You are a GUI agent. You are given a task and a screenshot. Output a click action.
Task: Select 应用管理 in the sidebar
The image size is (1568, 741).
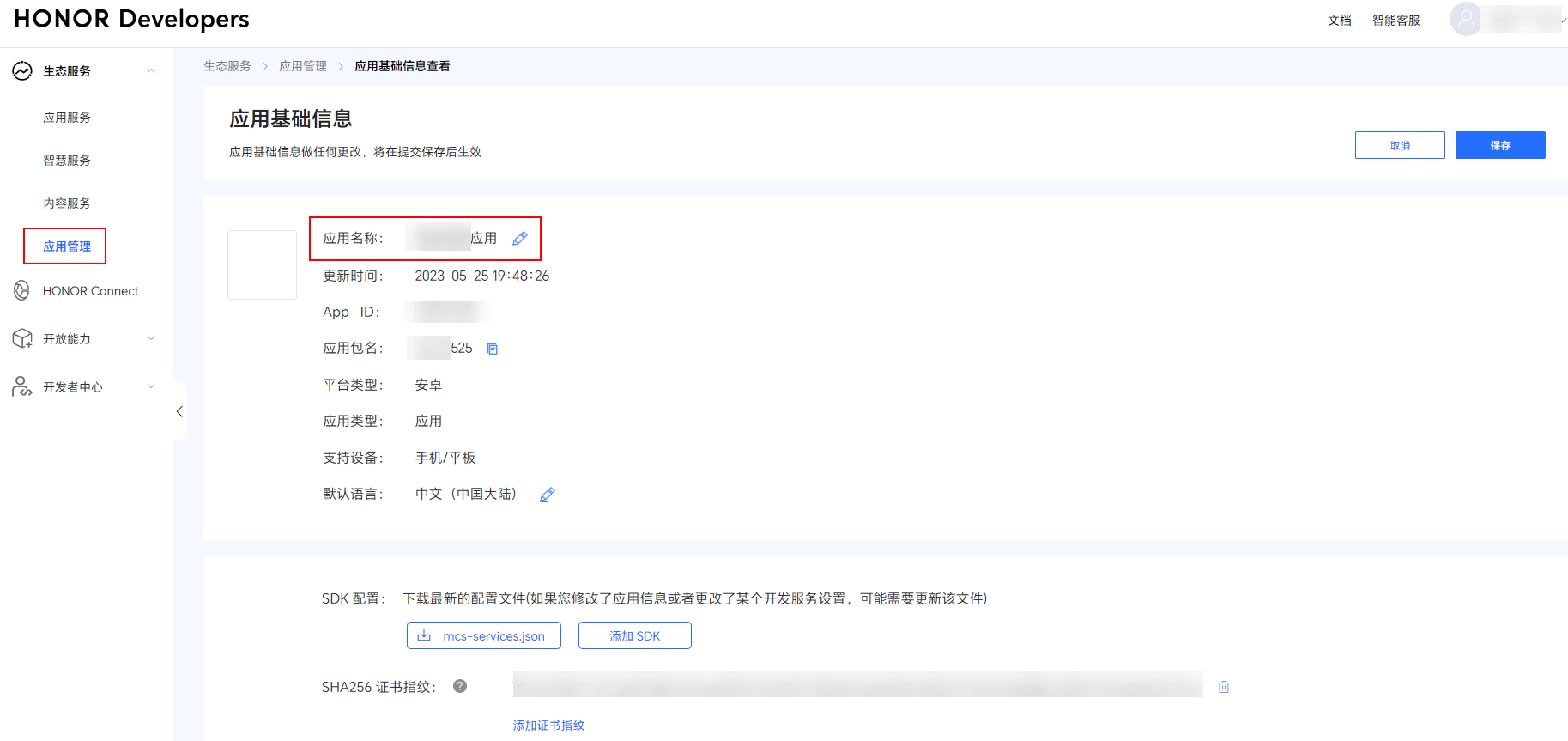coord(67,246)
